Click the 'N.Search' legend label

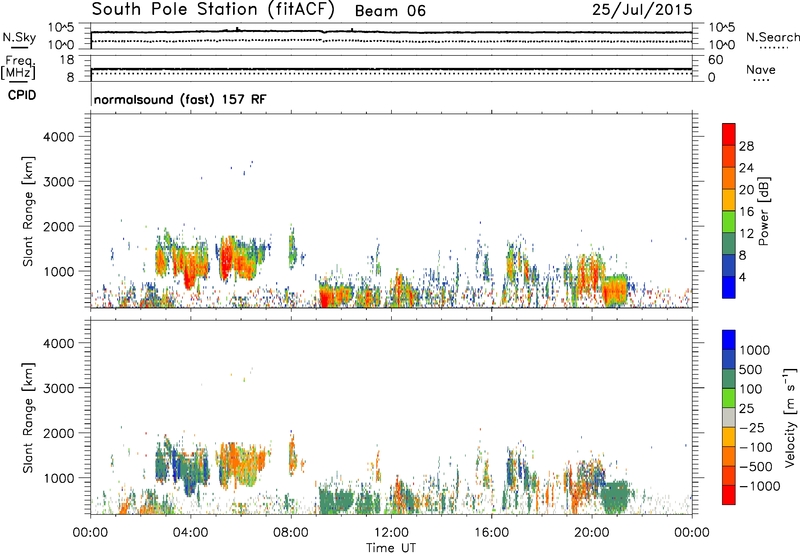pos(772,37)
